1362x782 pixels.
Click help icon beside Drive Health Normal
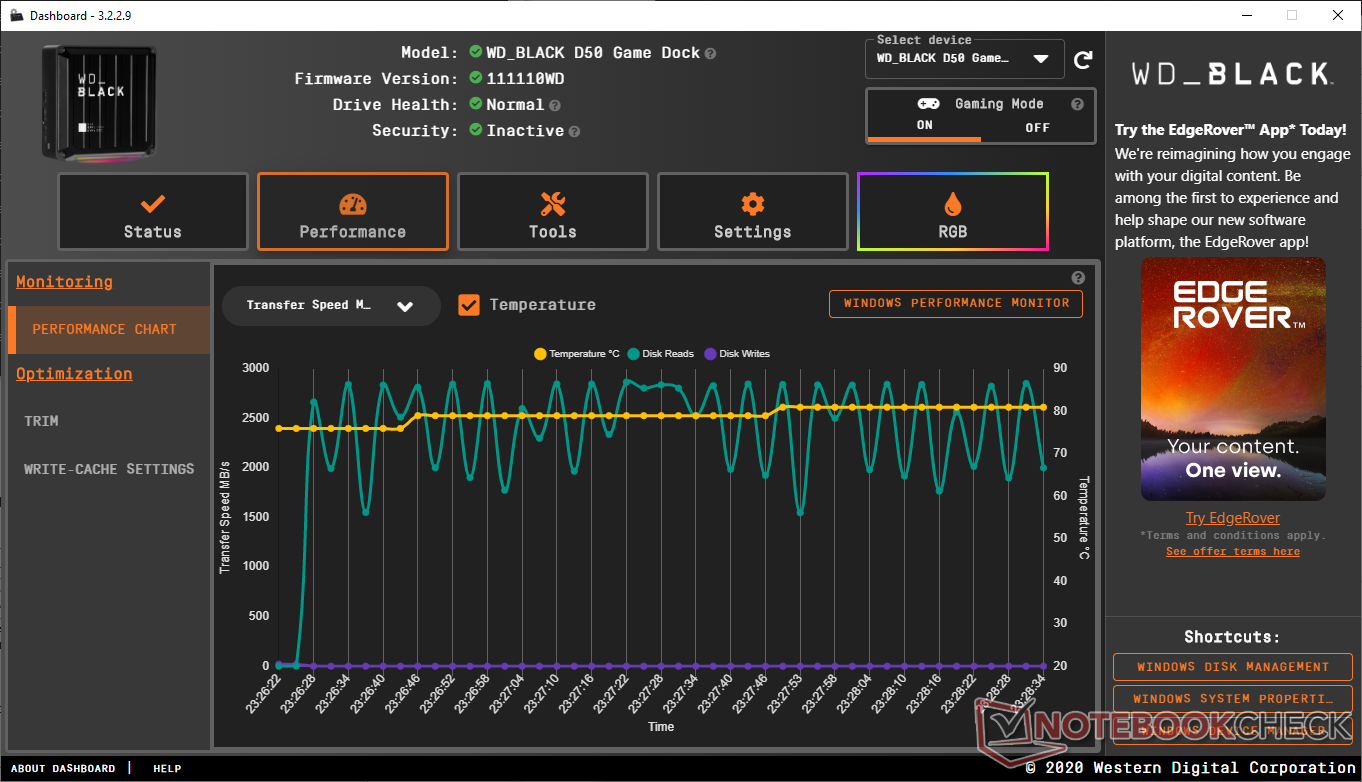click(554, 105)
